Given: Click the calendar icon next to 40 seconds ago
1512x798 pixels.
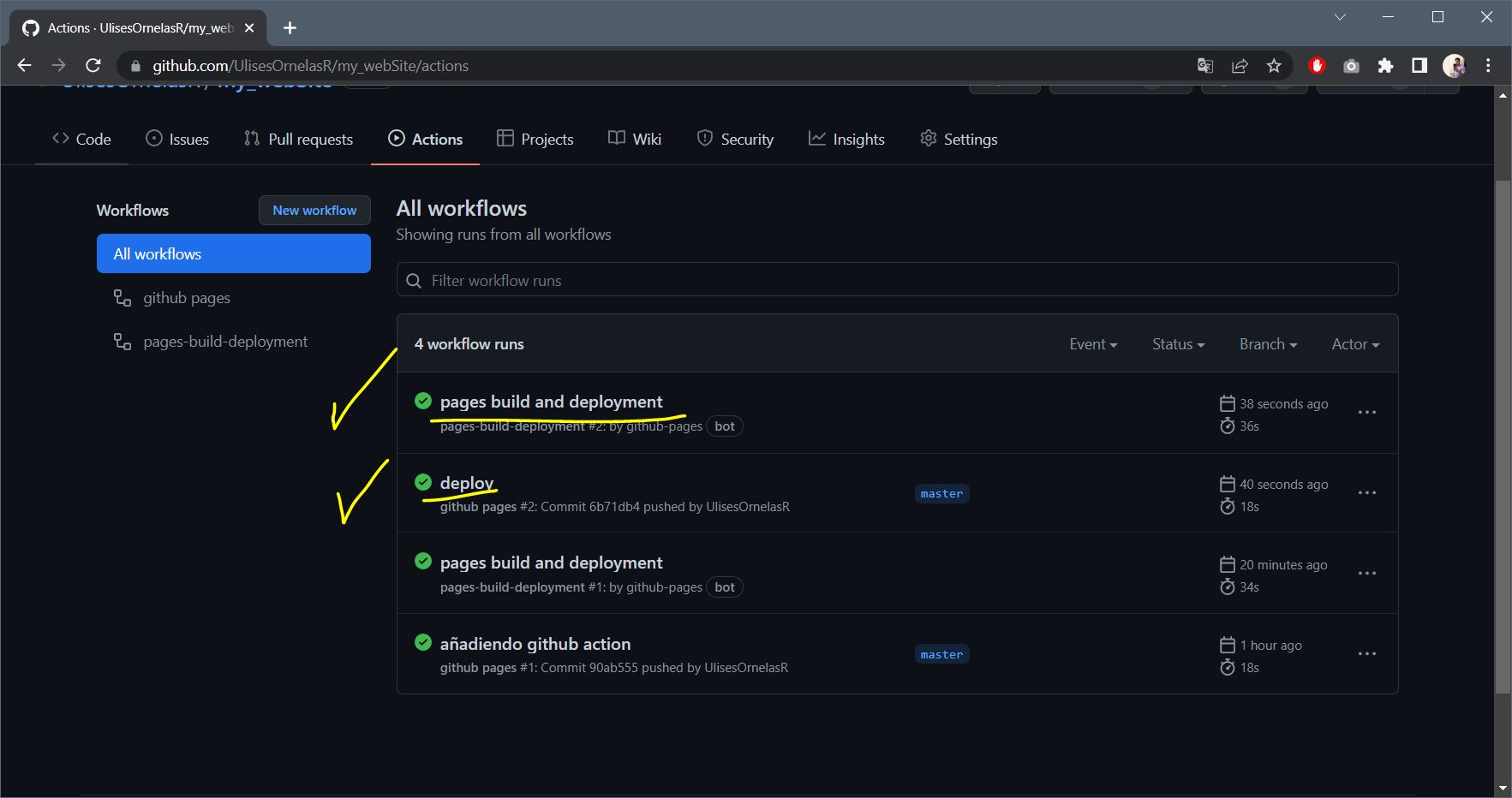Looking at the screenshot, I should [1227, 484].
